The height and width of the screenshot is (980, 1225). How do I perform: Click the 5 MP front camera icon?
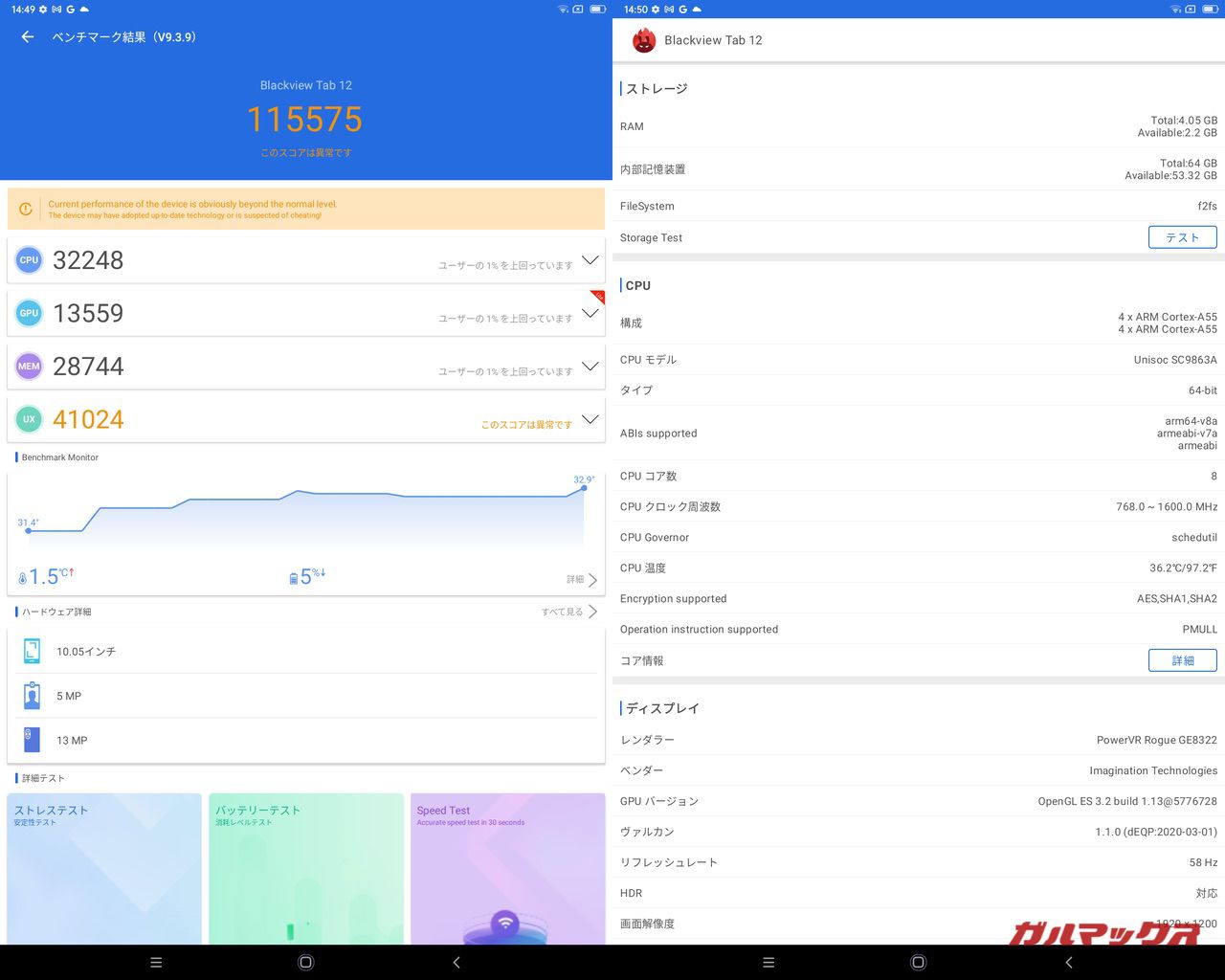pyautogui.click(x=32, y=696)
